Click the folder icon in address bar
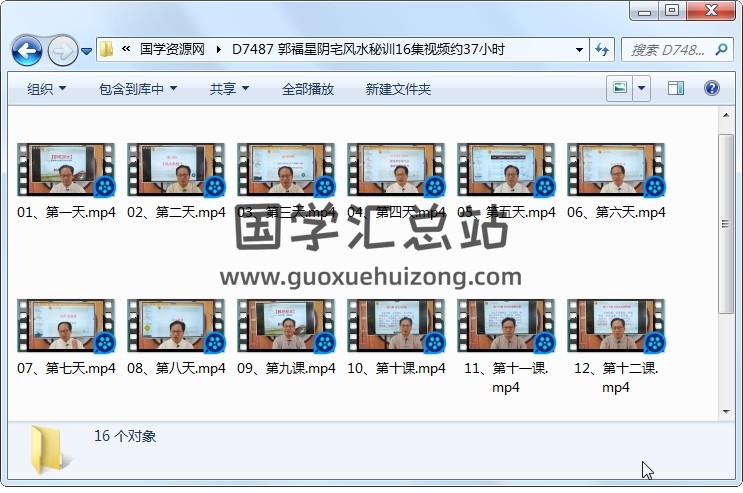The width and height of the screenshot is (743, 493). tap(107, 49)
